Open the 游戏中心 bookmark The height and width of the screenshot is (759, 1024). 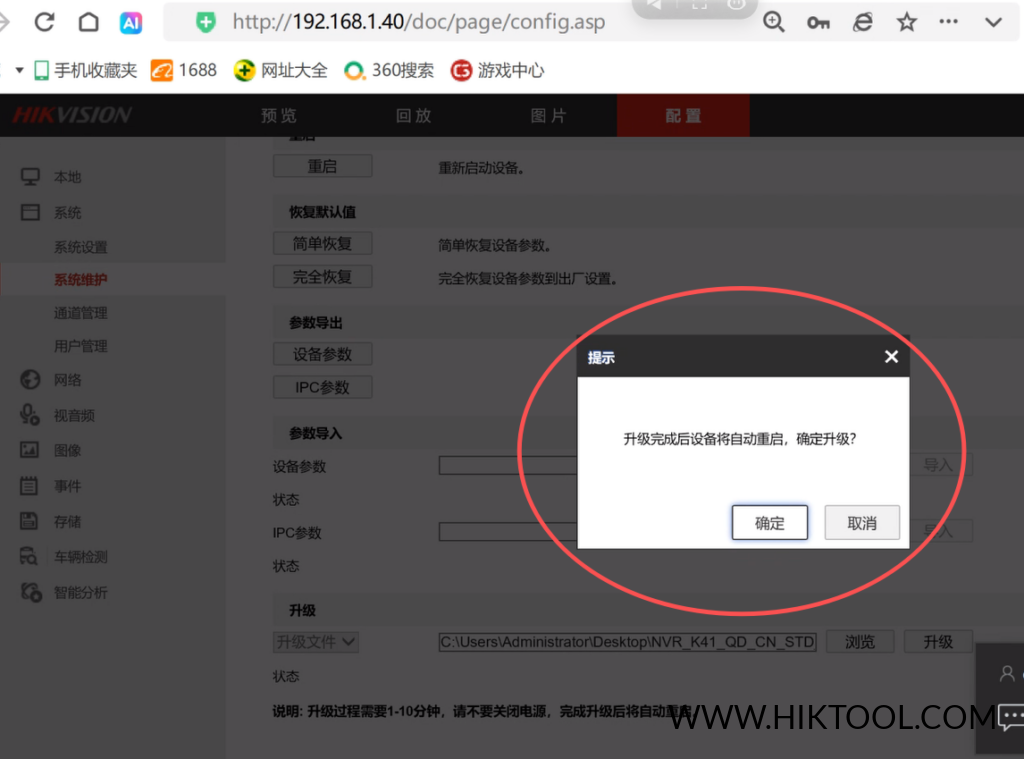click(x=498, y=70)
